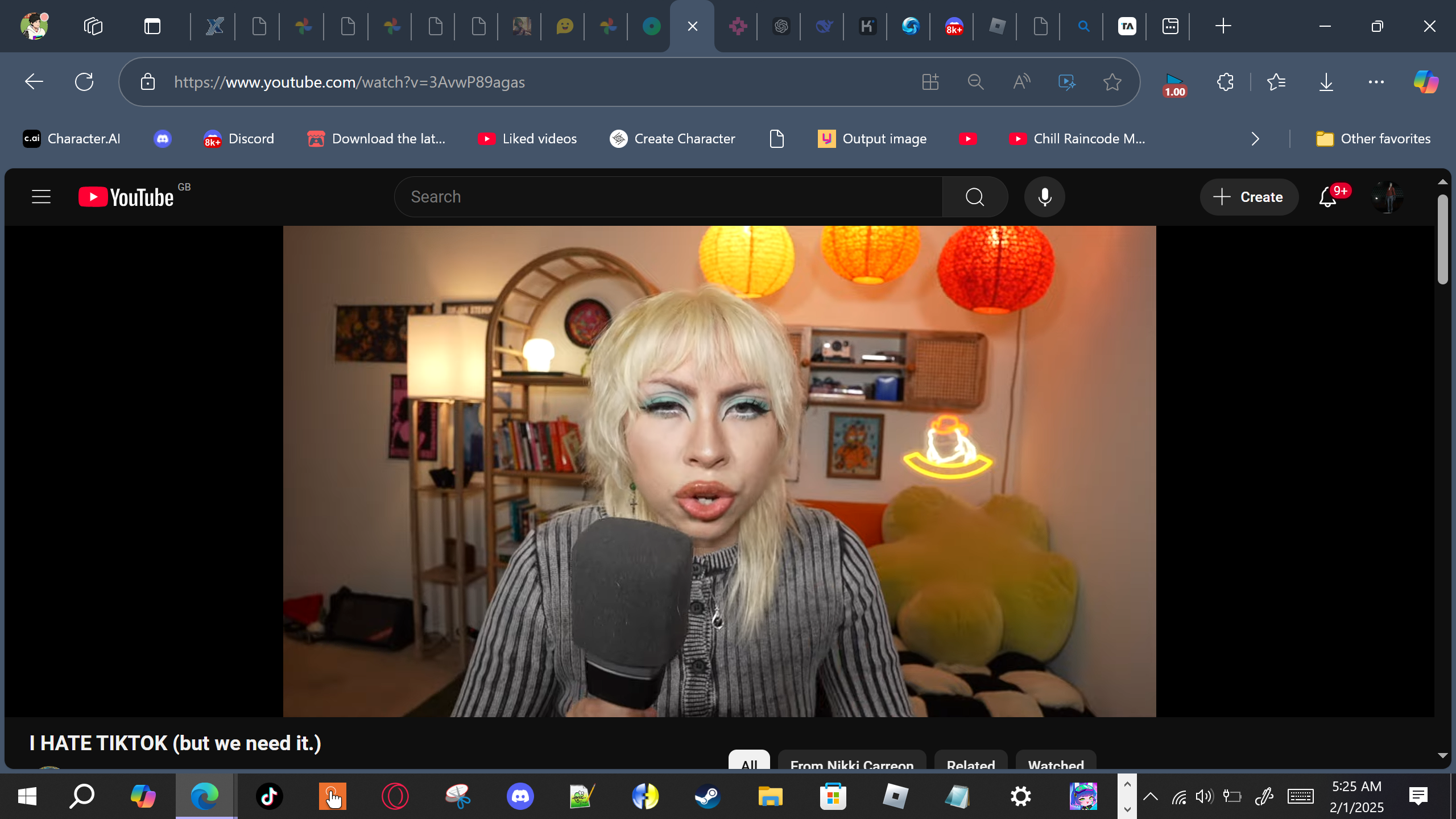Open the Liked videos bookmark
The image size is (1456, 819).
point(527,139)
